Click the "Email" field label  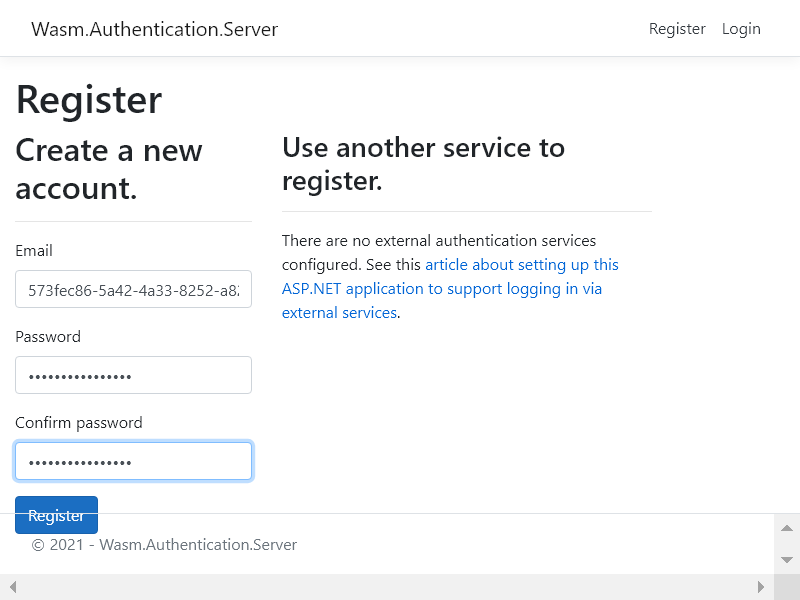(34, 251)
